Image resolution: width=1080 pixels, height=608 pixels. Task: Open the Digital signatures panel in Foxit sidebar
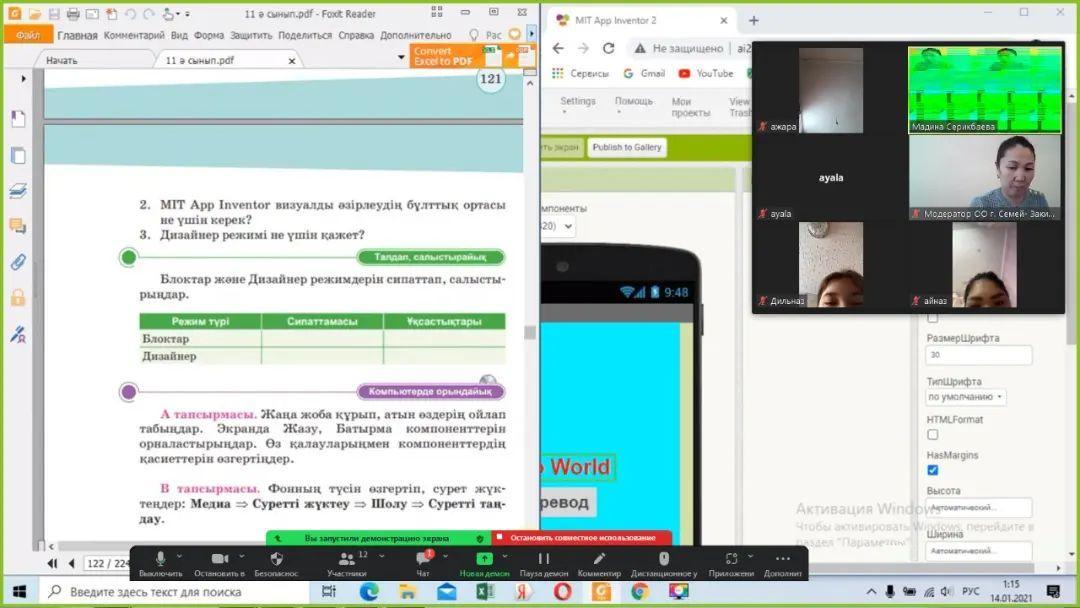(x=18, y=334)
